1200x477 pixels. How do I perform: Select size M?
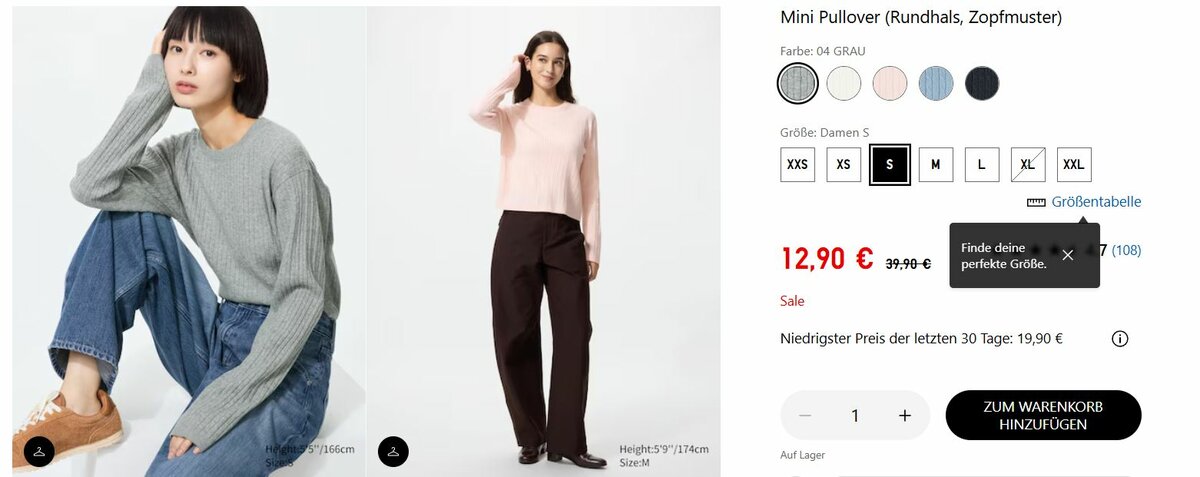pyautogui.click(x=936, y=165)
